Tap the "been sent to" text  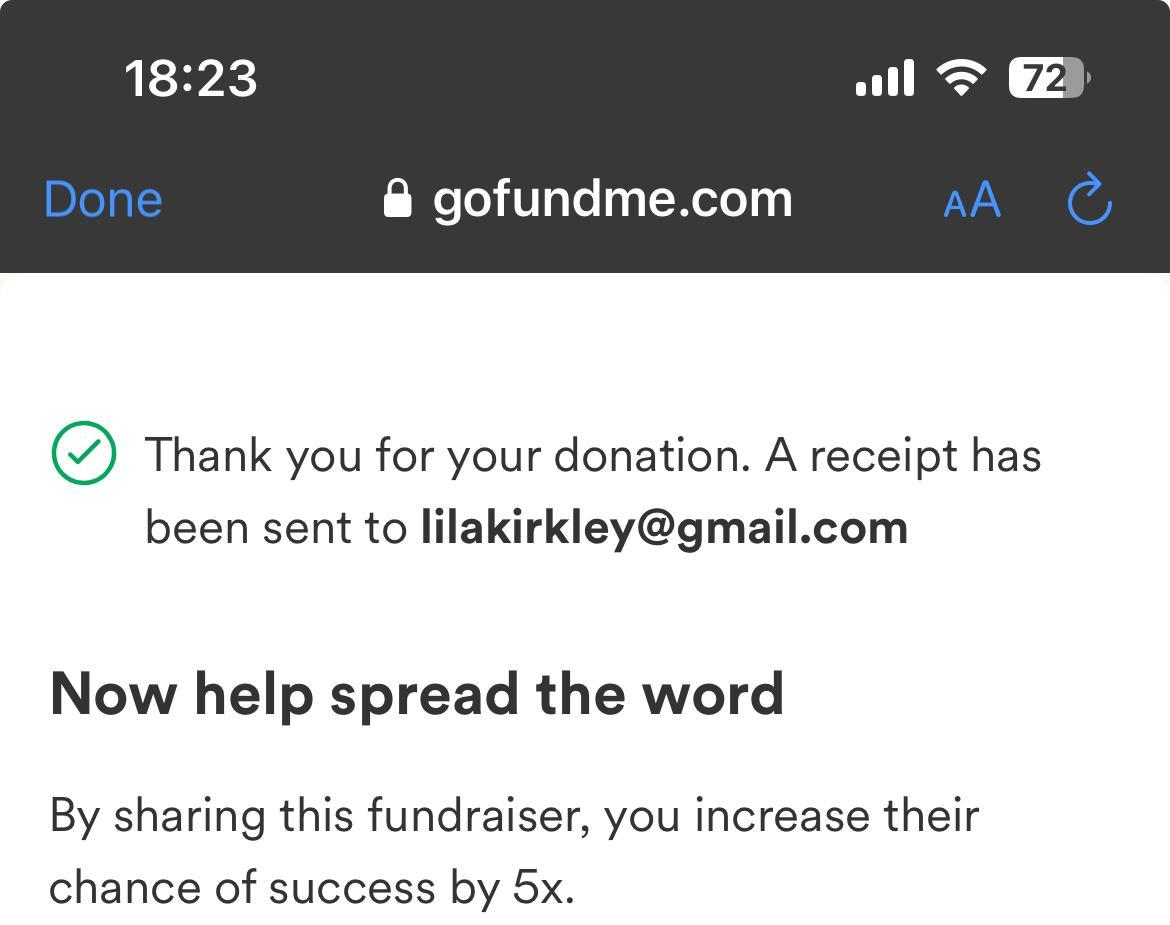275,527
